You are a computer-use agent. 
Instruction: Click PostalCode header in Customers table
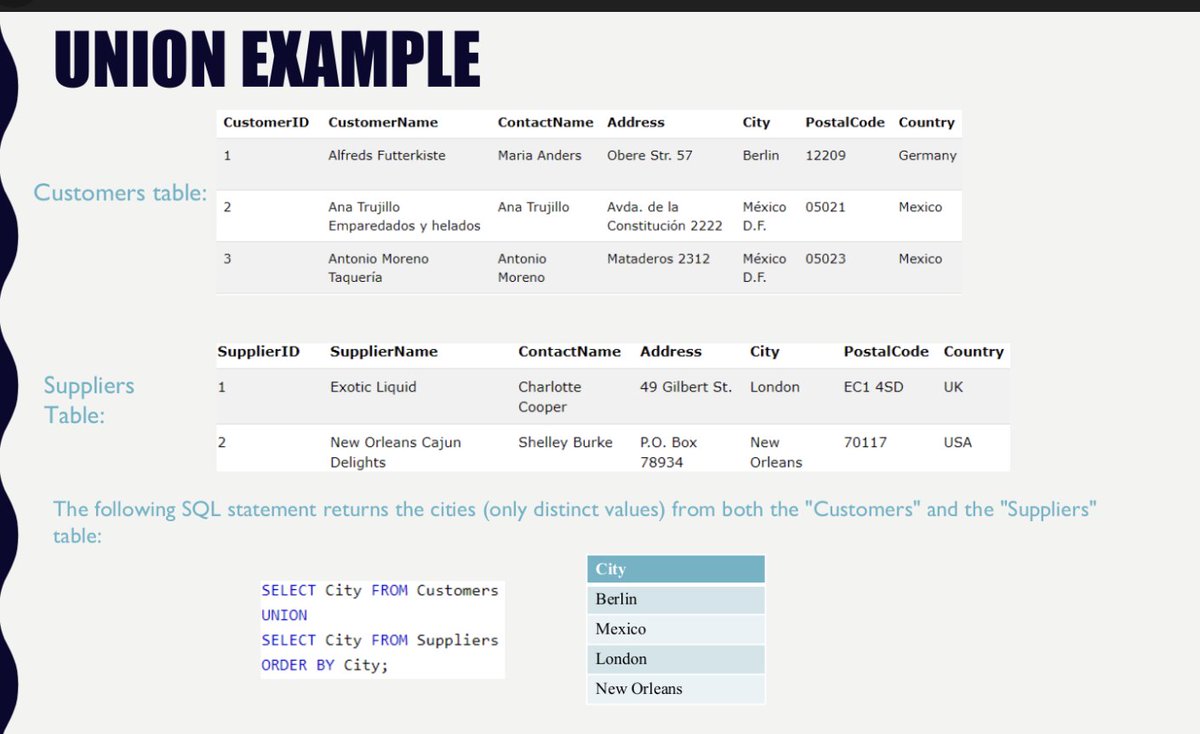[x=845, y=122]
